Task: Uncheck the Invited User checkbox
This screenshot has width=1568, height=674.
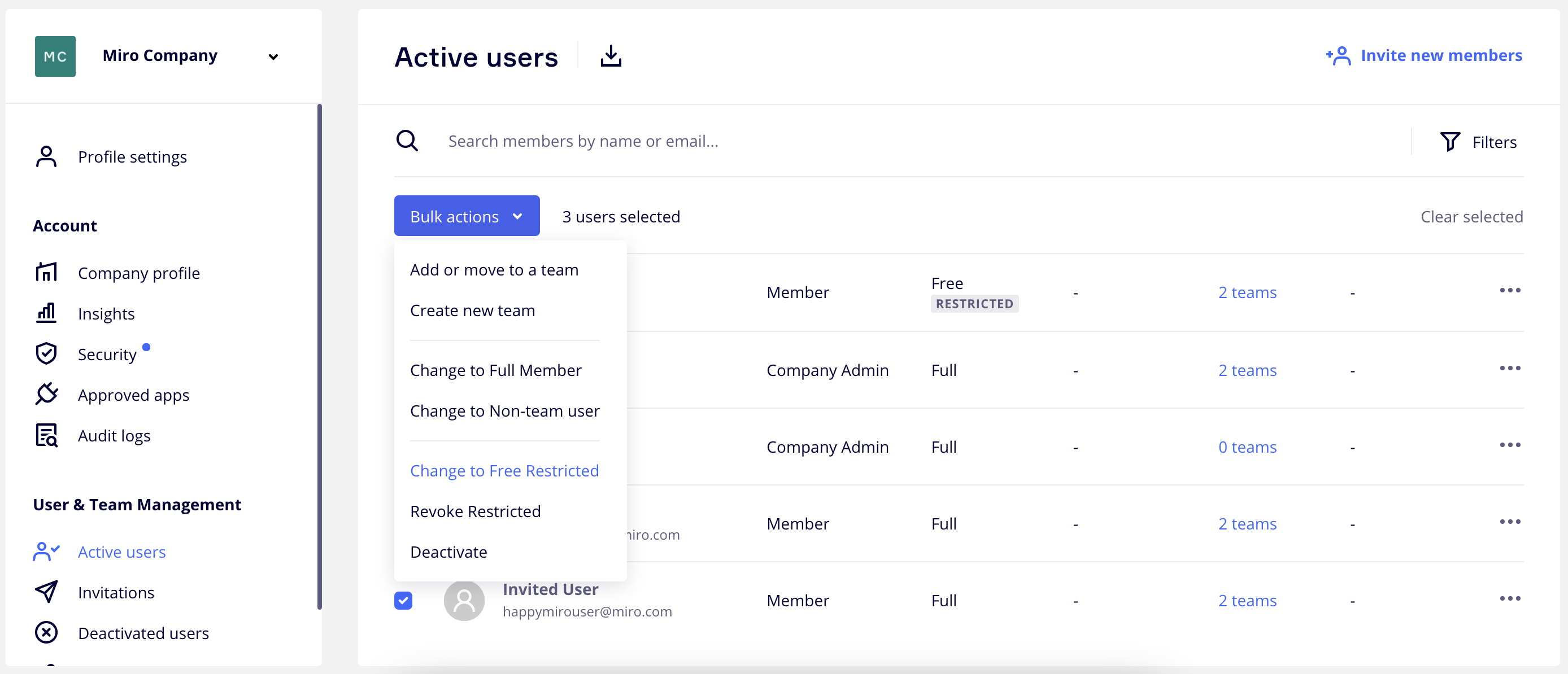Action: point(403,601)
